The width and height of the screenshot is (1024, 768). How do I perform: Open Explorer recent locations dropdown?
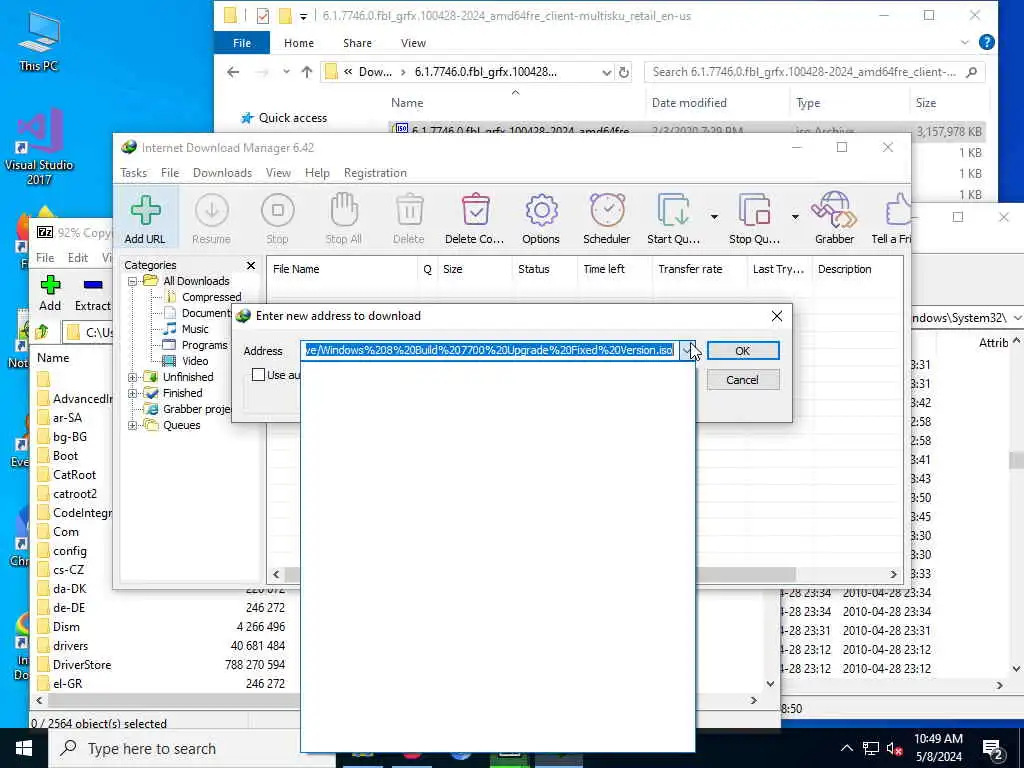(x=286, y=72)
